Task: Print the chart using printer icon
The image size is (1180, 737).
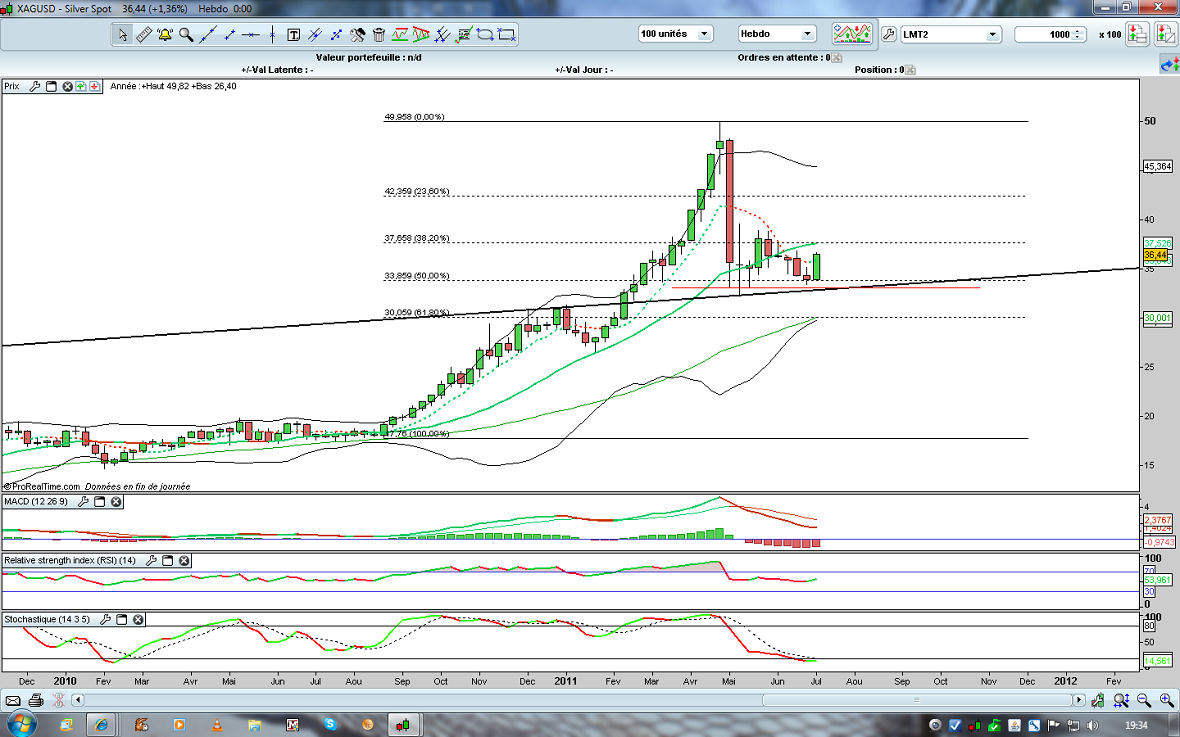Action: 36,700
